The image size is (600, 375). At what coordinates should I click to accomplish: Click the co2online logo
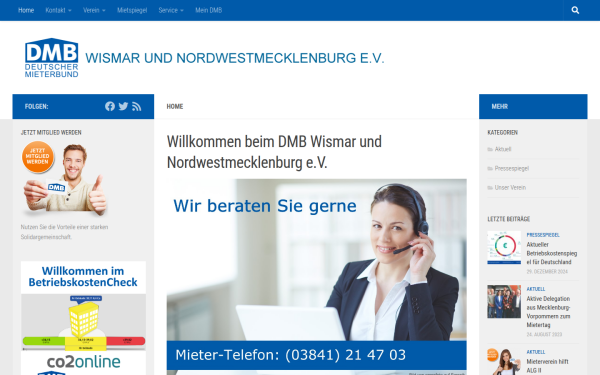coord(83,362)
